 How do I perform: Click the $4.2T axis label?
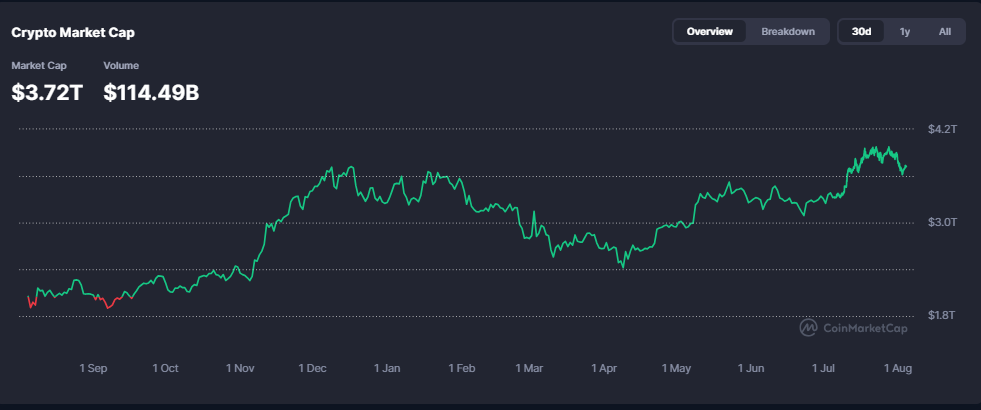pyautogui.click(x=942, y=130)
